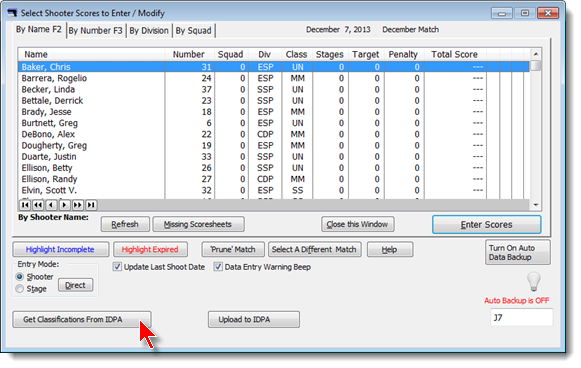Image resolution: width=581 pixels, height=368 pixels.
Task: Select the Shooter entry mode radio button
Action: (x=20, y=277)
